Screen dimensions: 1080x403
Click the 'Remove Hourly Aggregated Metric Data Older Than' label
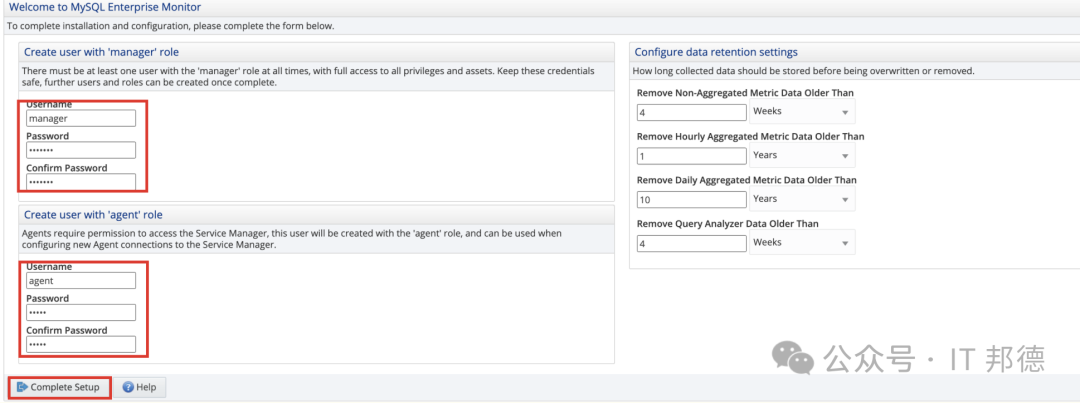750,136
